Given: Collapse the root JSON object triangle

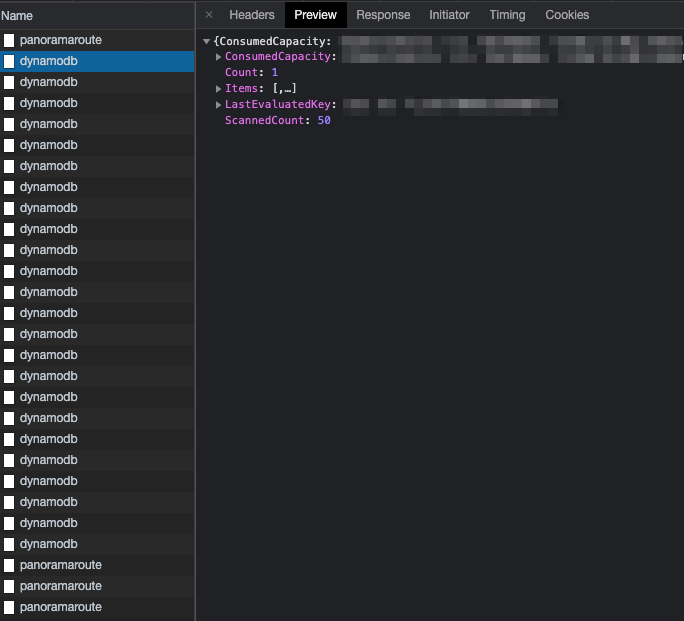Looking at the screenshot, I should click(206, 41).
